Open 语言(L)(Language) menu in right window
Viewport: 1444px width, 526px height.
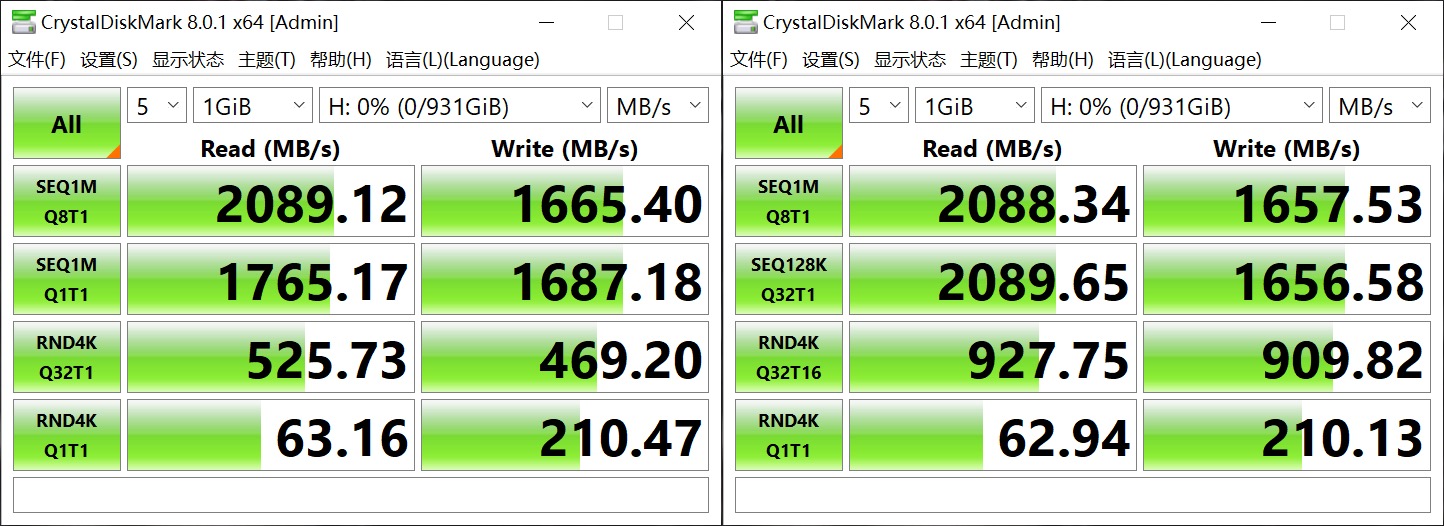[1184, 60]
